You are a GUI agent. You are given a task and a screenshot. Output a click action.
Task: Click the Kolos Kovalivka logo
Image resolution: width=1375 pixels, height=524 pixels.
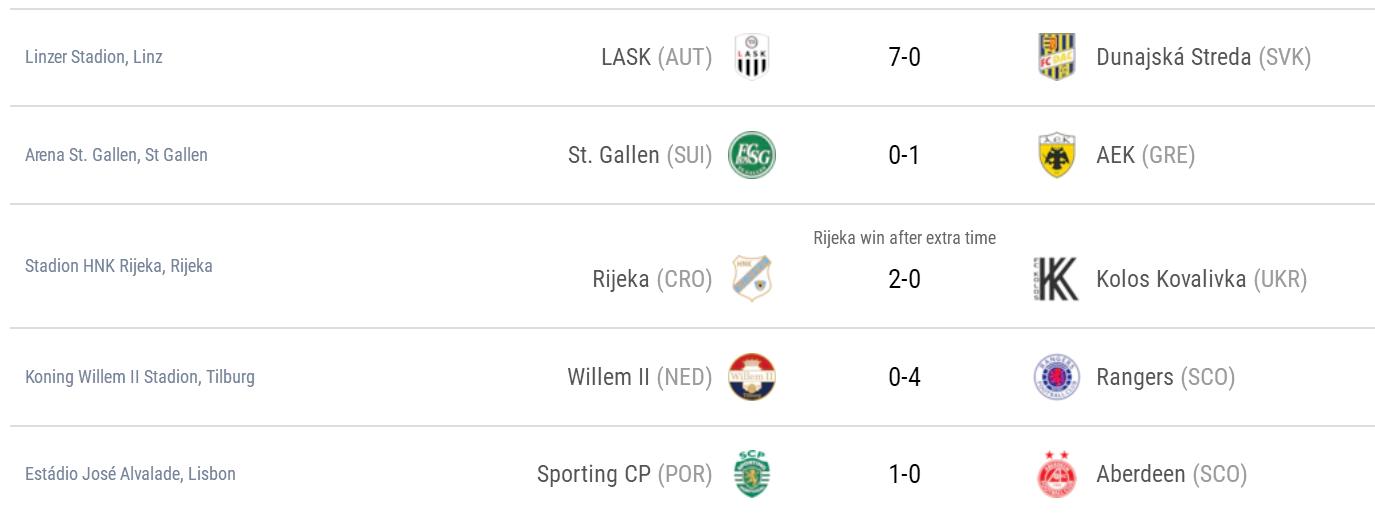click(1056, 279)
